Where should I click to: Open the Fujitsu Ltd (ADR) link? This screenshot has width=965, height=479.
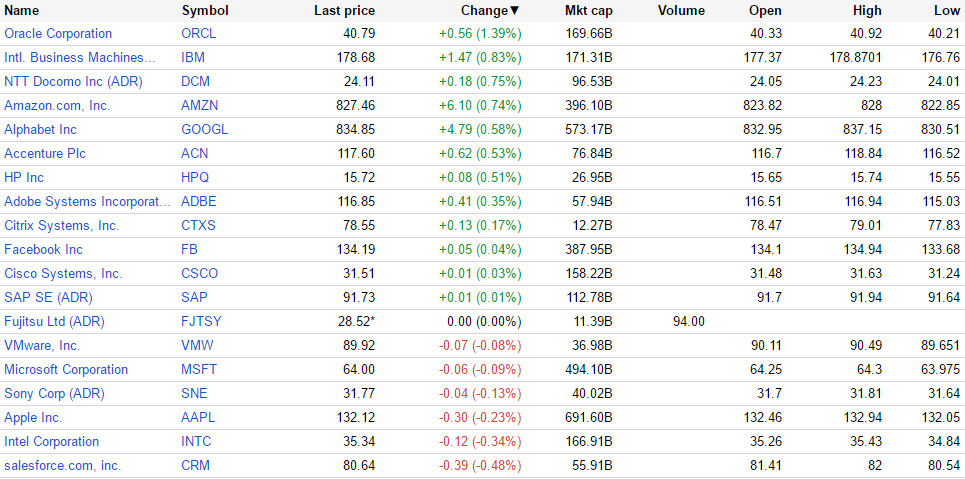coord(54,322)
